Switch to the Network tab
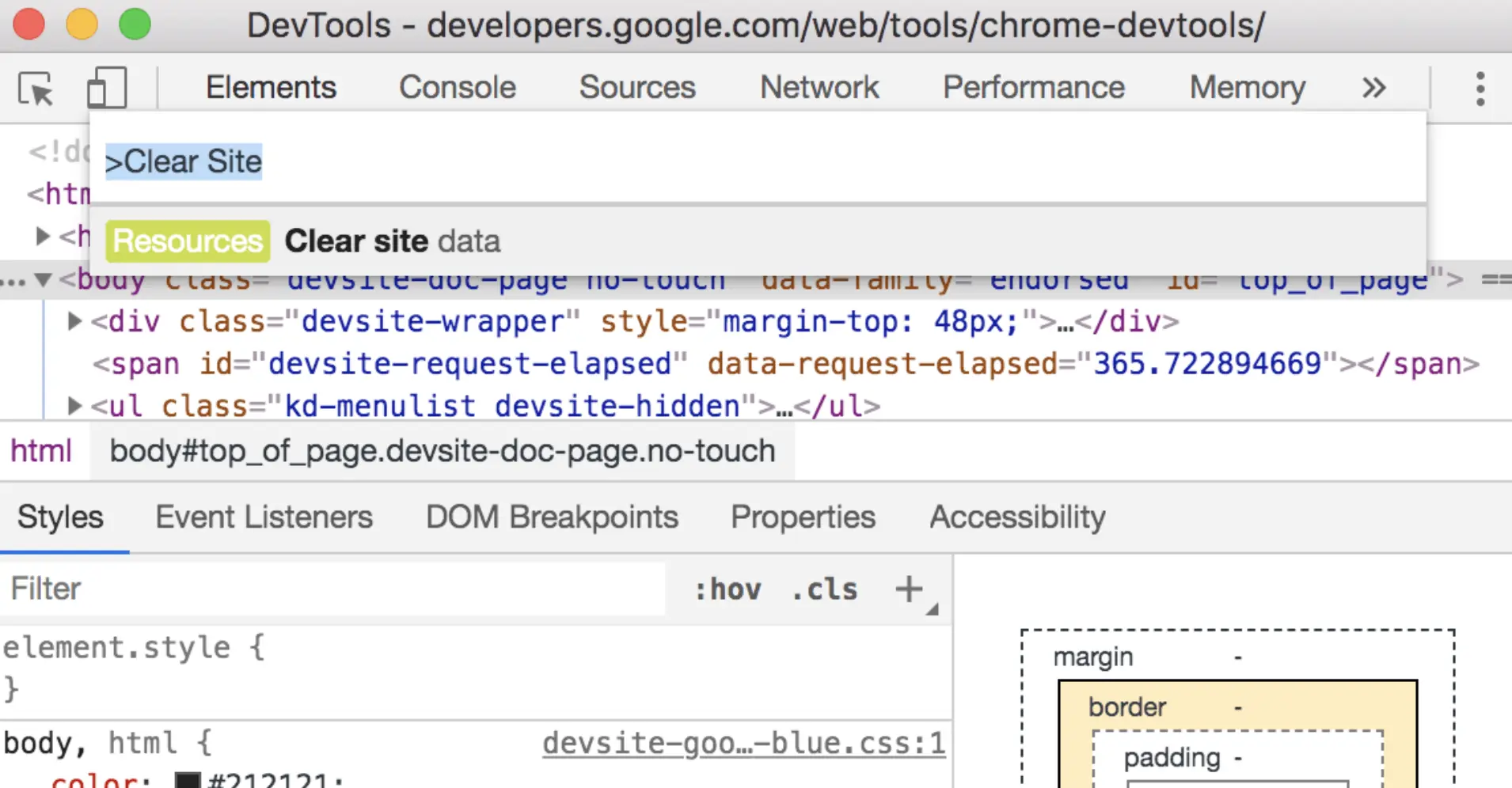Viewport: 1512px width, 788px height. click(819, 87)
